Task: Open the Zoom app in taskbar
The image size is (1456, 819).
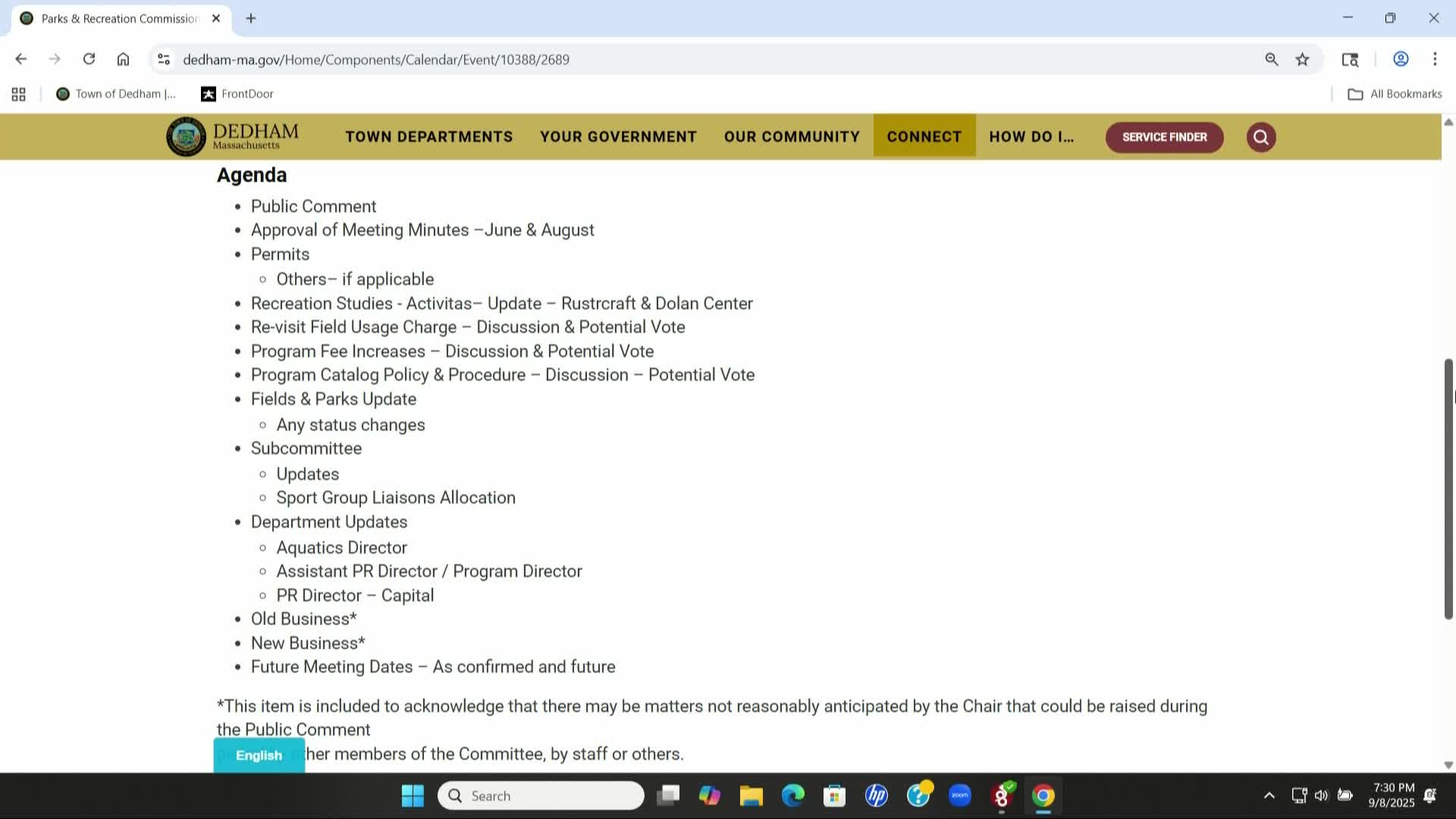Action: [960, 795]
